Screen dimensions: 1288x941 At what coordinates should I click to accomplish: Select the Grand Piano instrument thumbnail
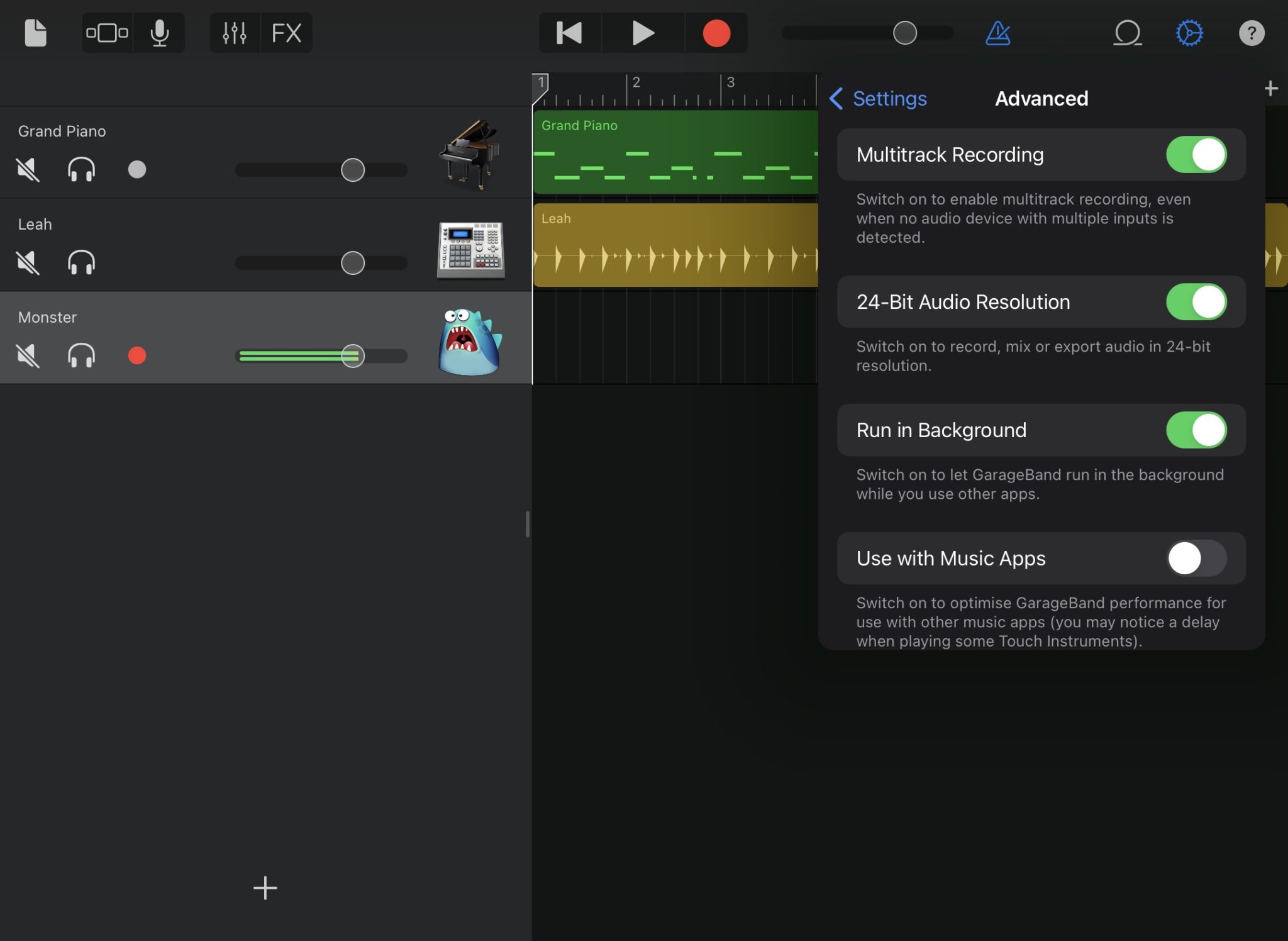(x=470, y=154)
